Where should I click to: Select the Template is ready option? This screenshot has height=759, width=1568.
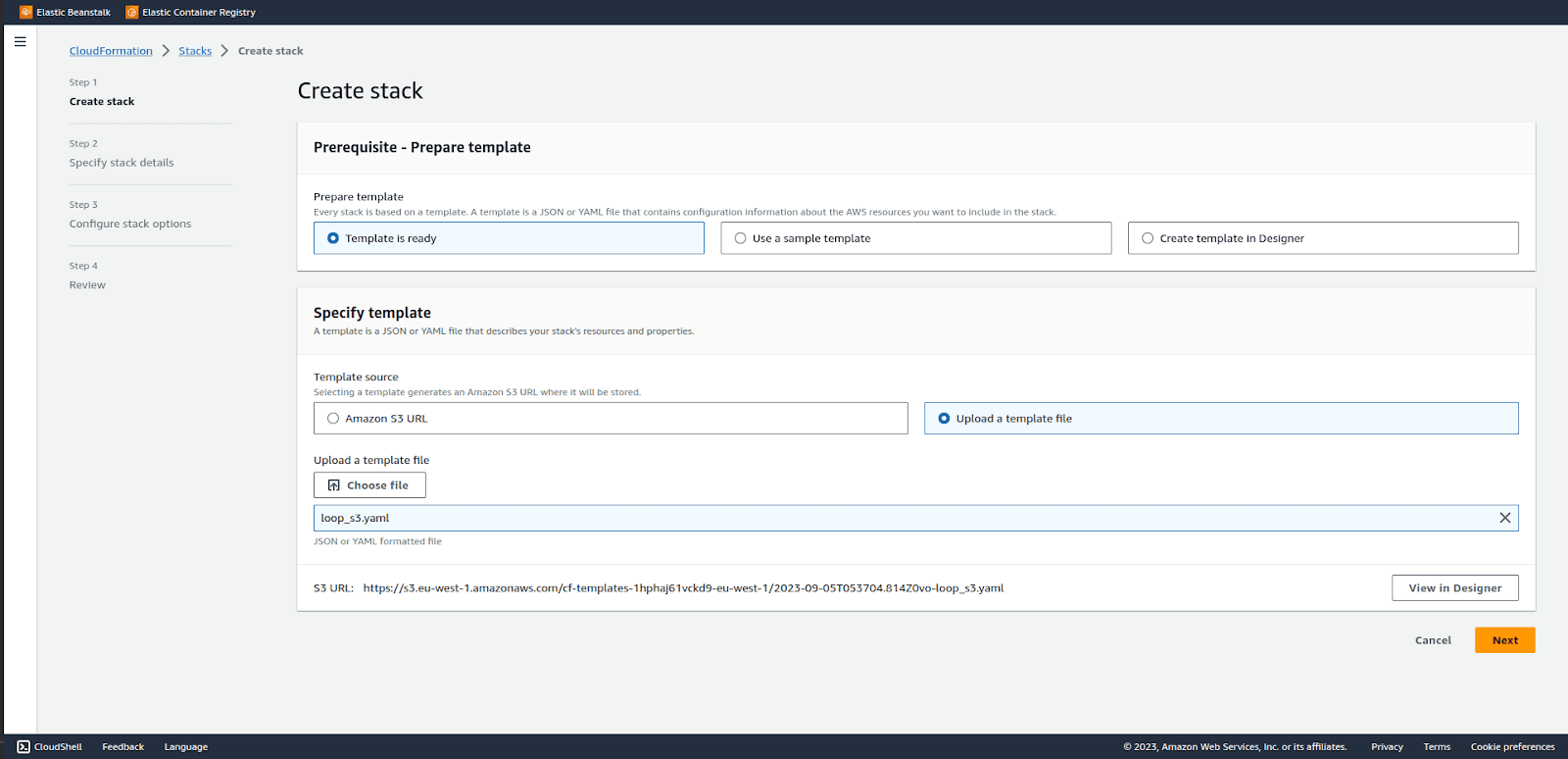pos(509,238)
